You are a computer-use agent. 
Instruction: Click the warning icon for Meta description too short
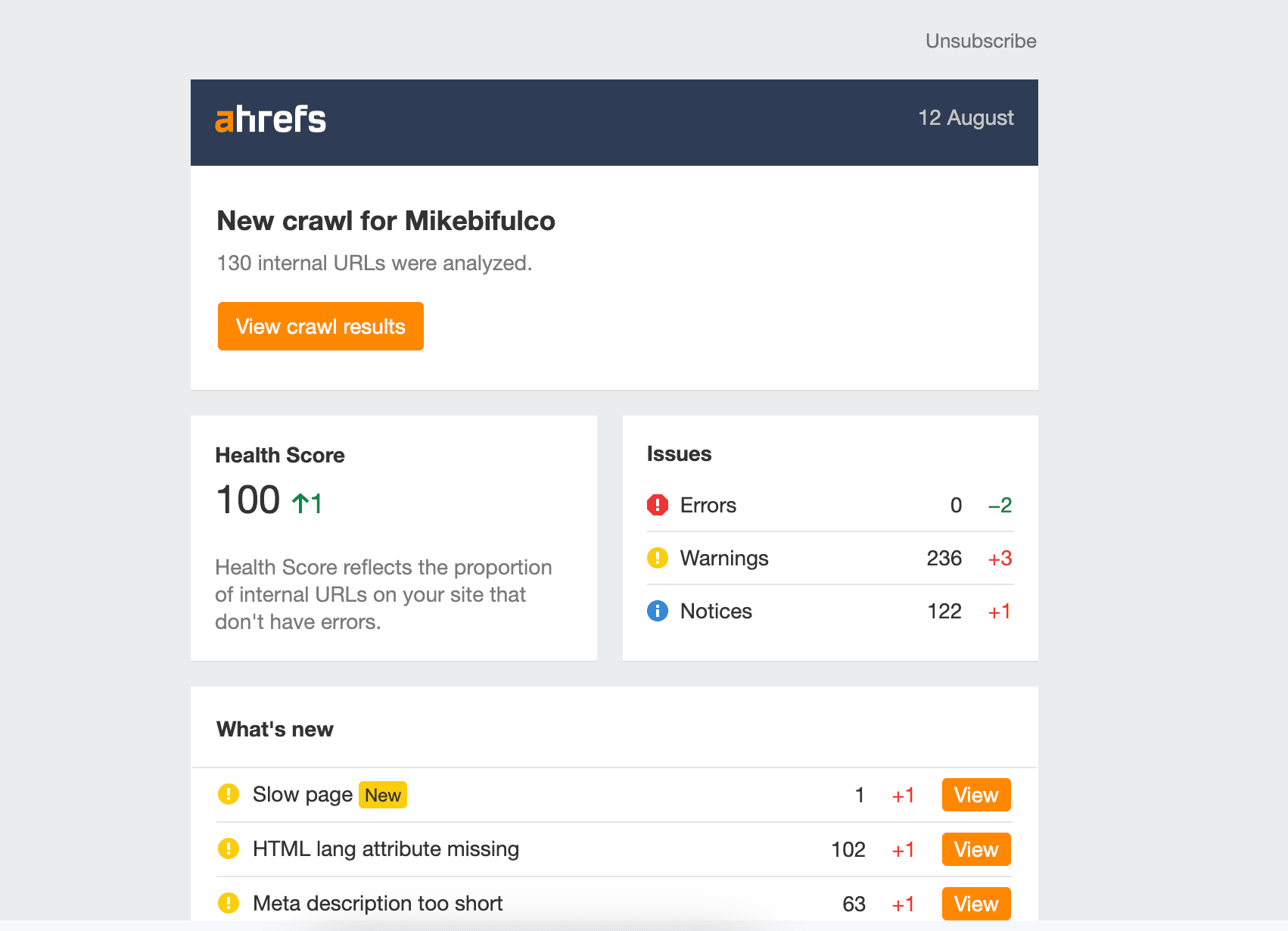pos(228,903)
